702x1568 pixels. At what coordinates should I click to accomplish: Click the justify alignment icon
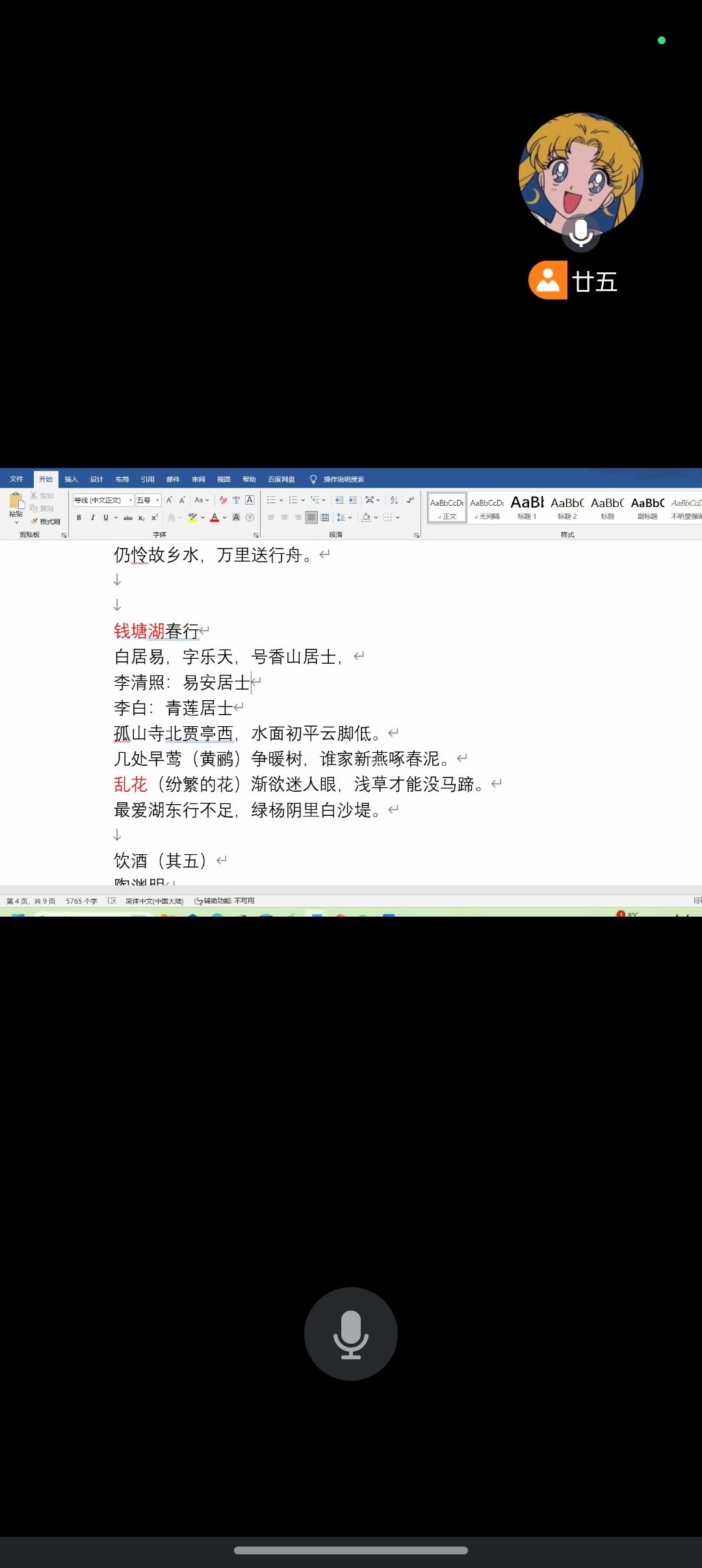[x=311, y=517]
